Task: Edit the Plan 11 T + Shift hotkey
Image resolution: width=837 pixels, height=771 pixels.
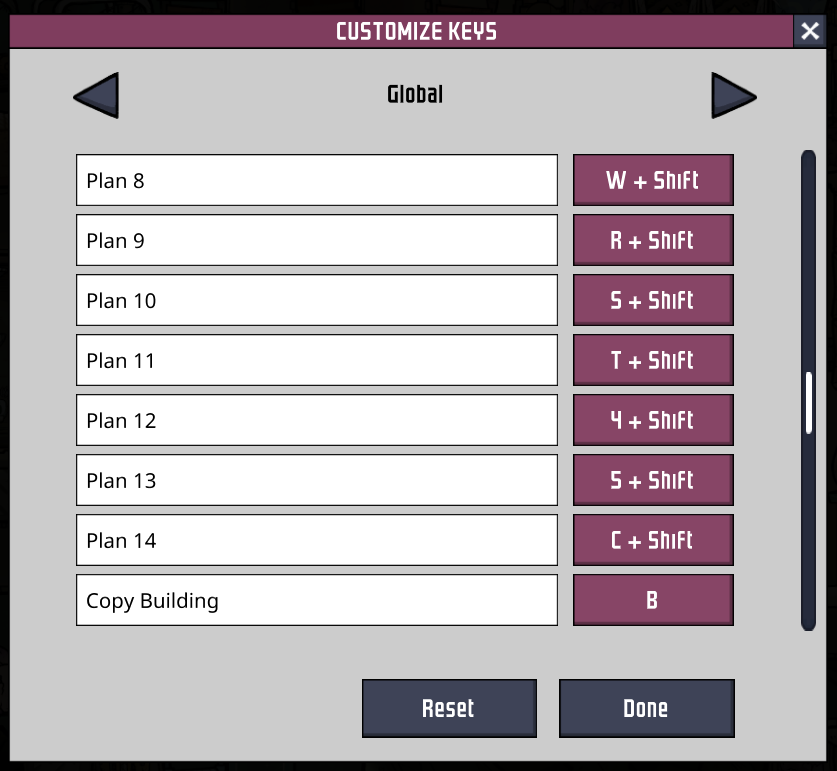Action: 653,360
